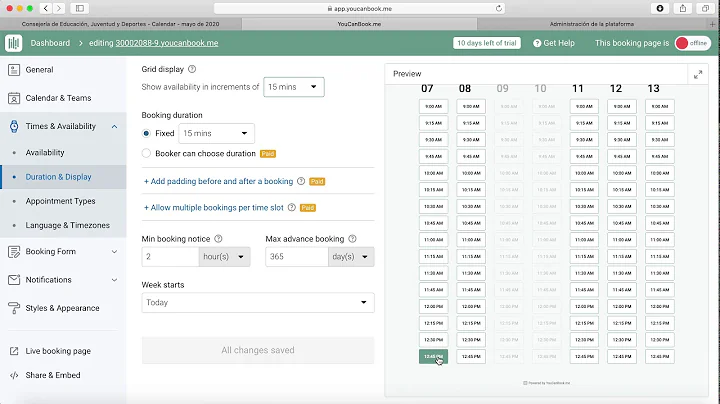Click the YouCanBook.me logo icon

[x=14, y=43]
